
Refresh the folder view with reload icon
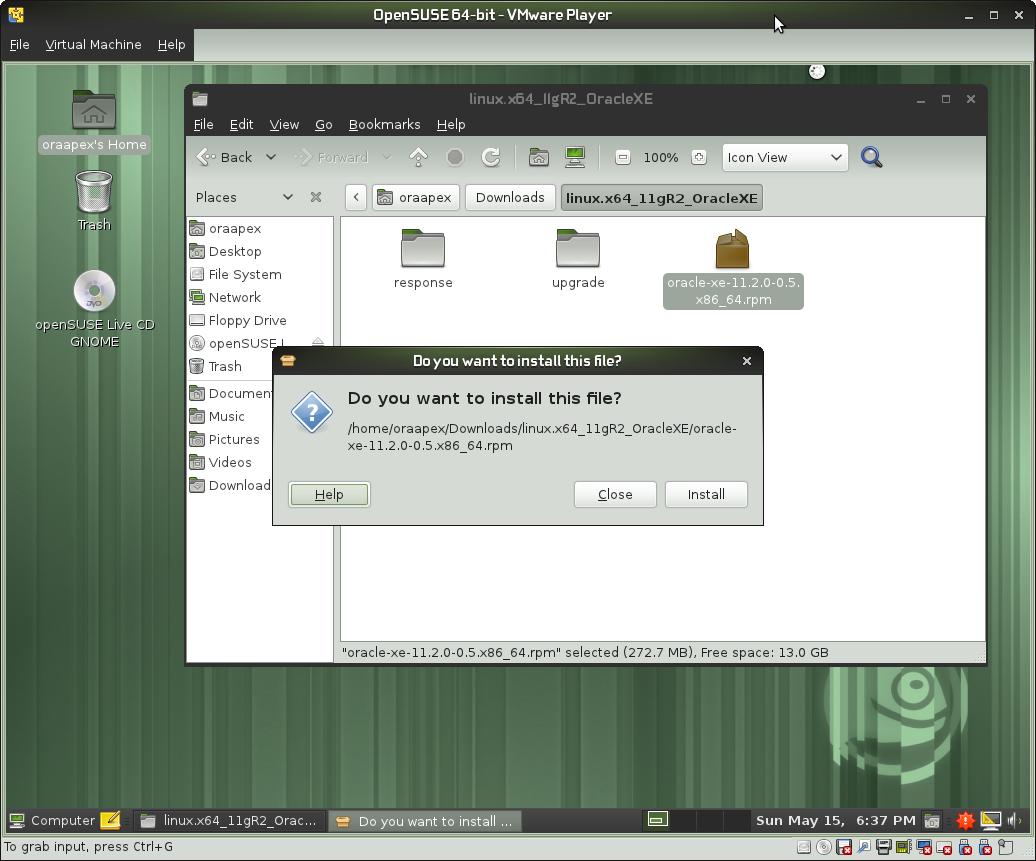coord(489,157)
